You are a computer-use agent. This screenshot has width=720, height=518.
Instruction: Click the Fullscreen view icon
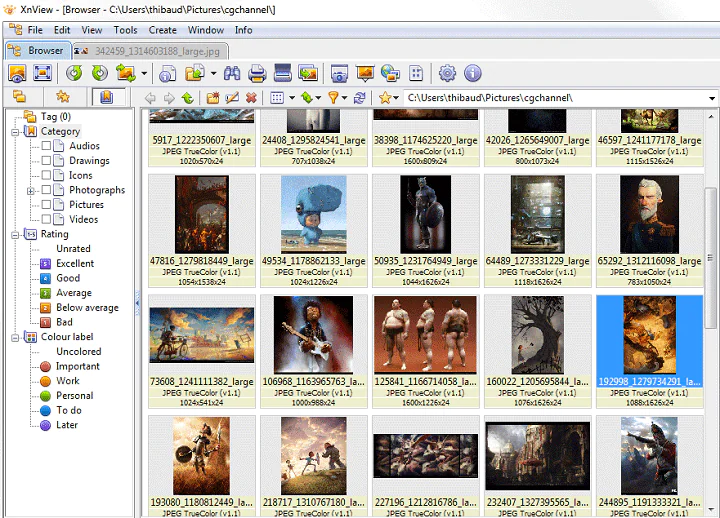pyautogui.click(x=42, y=73)
